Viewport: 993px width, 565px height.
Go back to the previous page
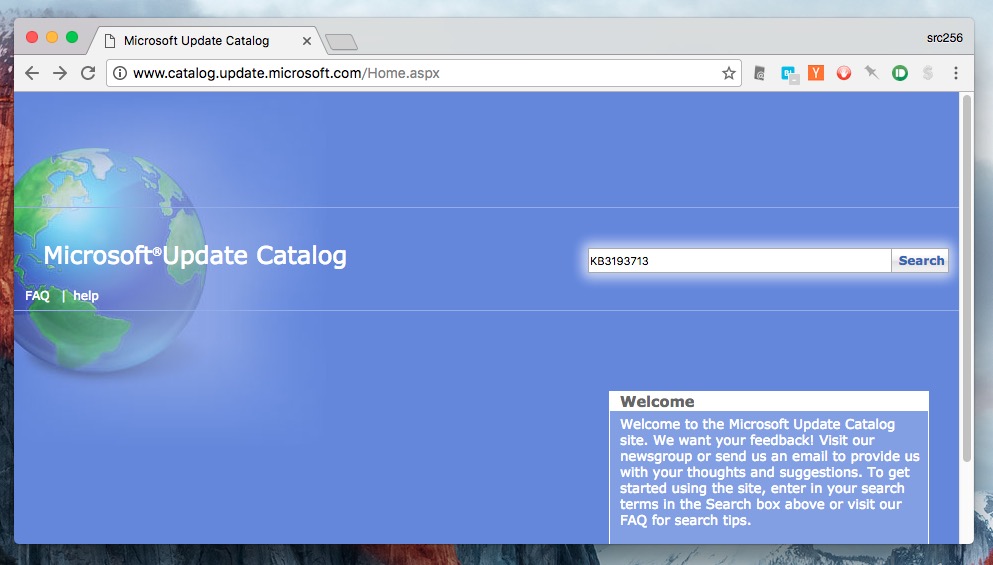32,73
